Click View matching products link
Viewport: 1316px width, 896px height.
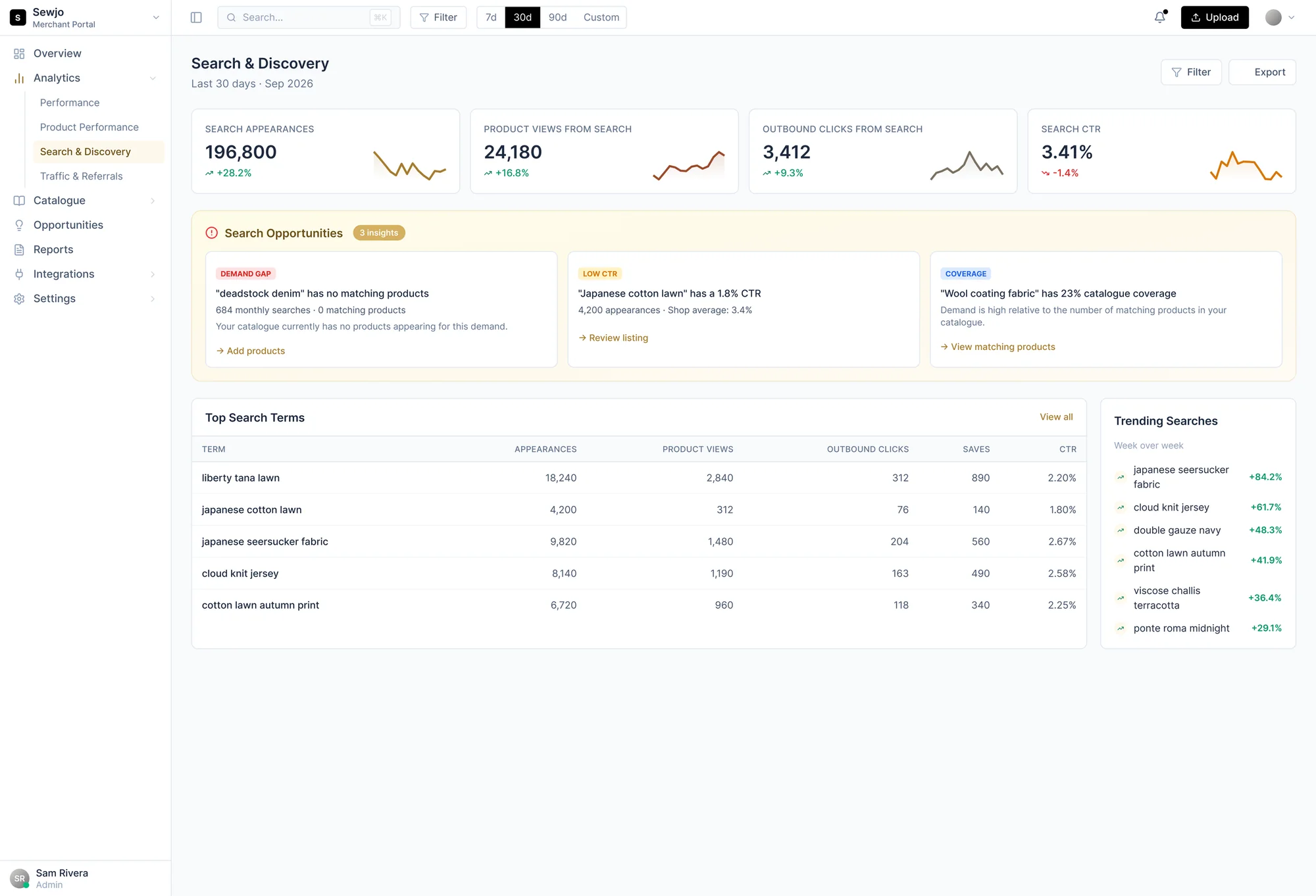998,347
